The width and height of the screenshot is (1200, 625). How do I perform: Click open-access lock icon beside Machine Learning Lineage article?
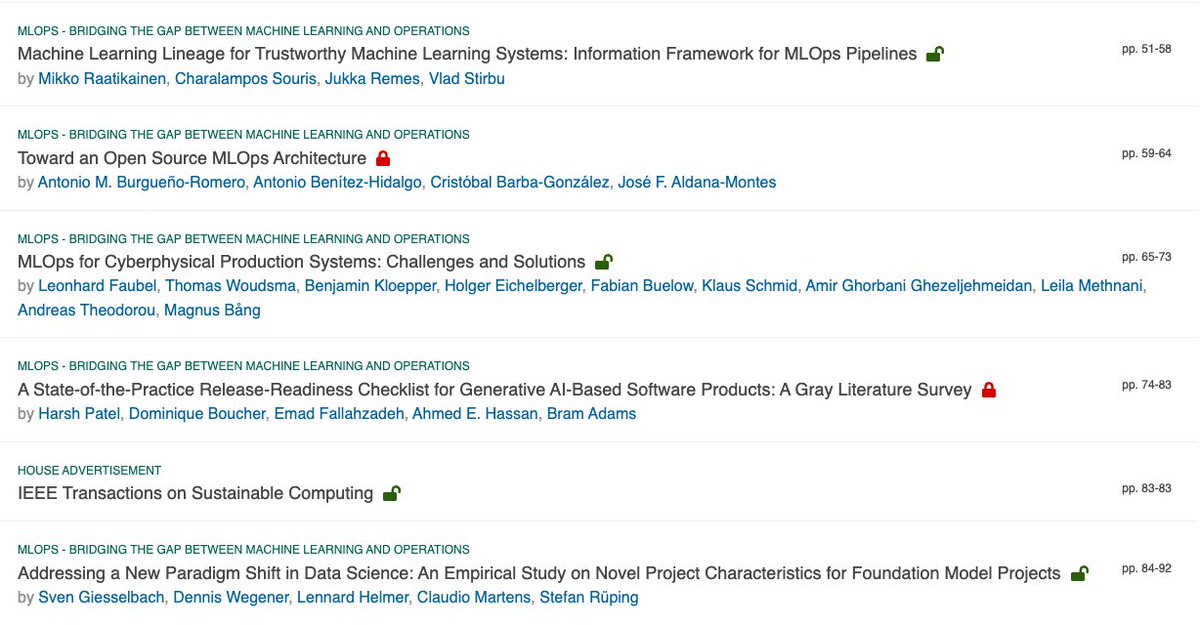point(934,54)
